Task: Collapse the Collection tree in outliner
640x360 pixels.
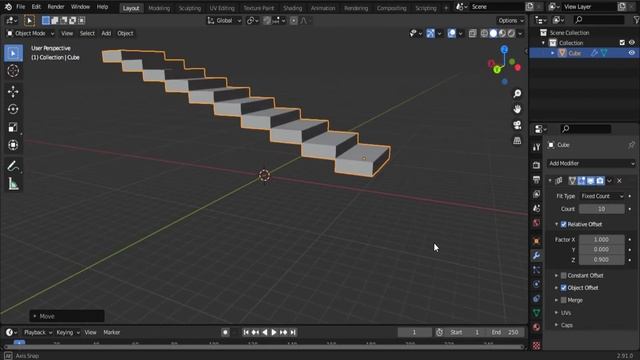Action: click(x=543, y=43)
